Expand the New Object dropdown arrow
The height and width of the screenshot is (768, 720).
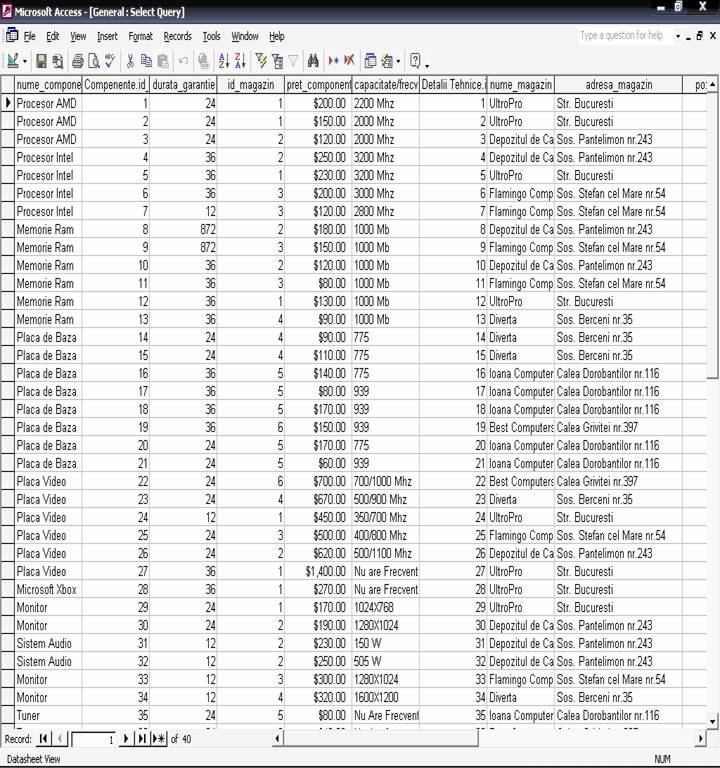[x=397, y=61]
